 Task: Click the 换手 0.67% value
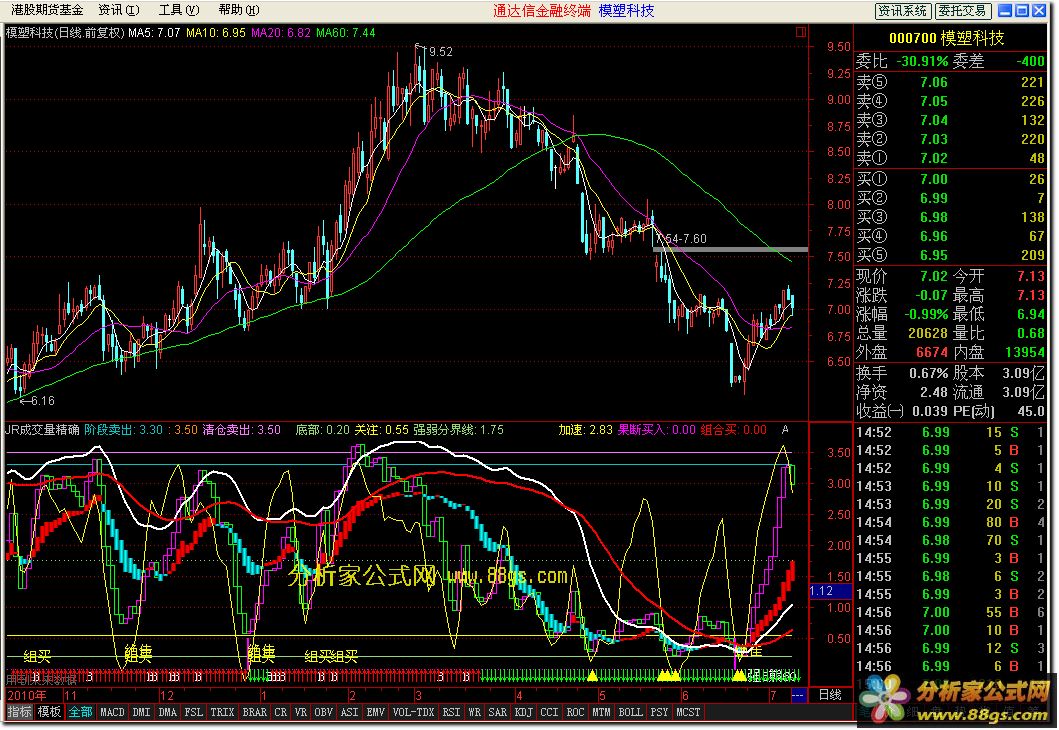tap(929, 373)
